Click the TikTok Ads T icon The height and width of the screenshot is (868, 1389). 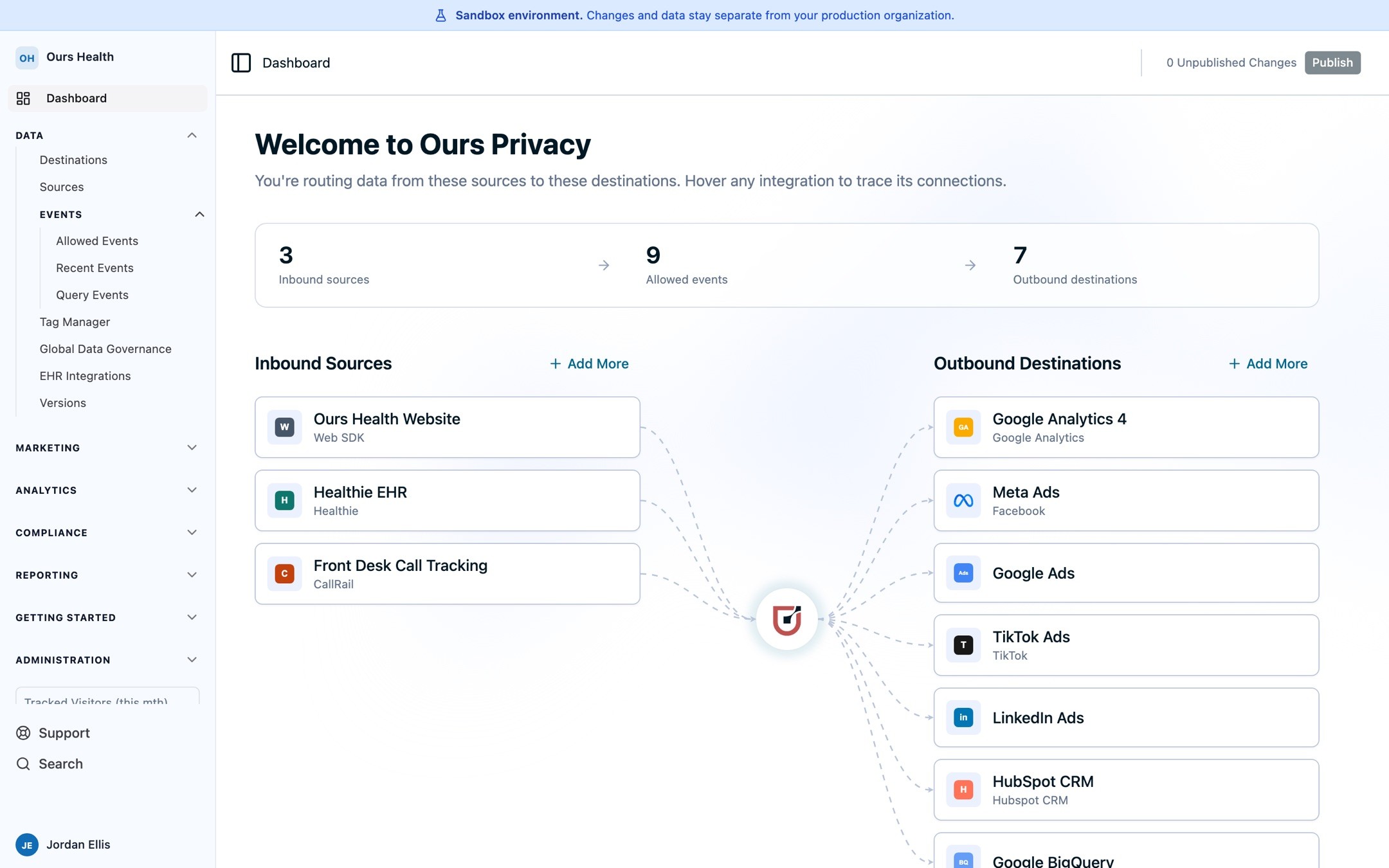(x=963, y=645)
